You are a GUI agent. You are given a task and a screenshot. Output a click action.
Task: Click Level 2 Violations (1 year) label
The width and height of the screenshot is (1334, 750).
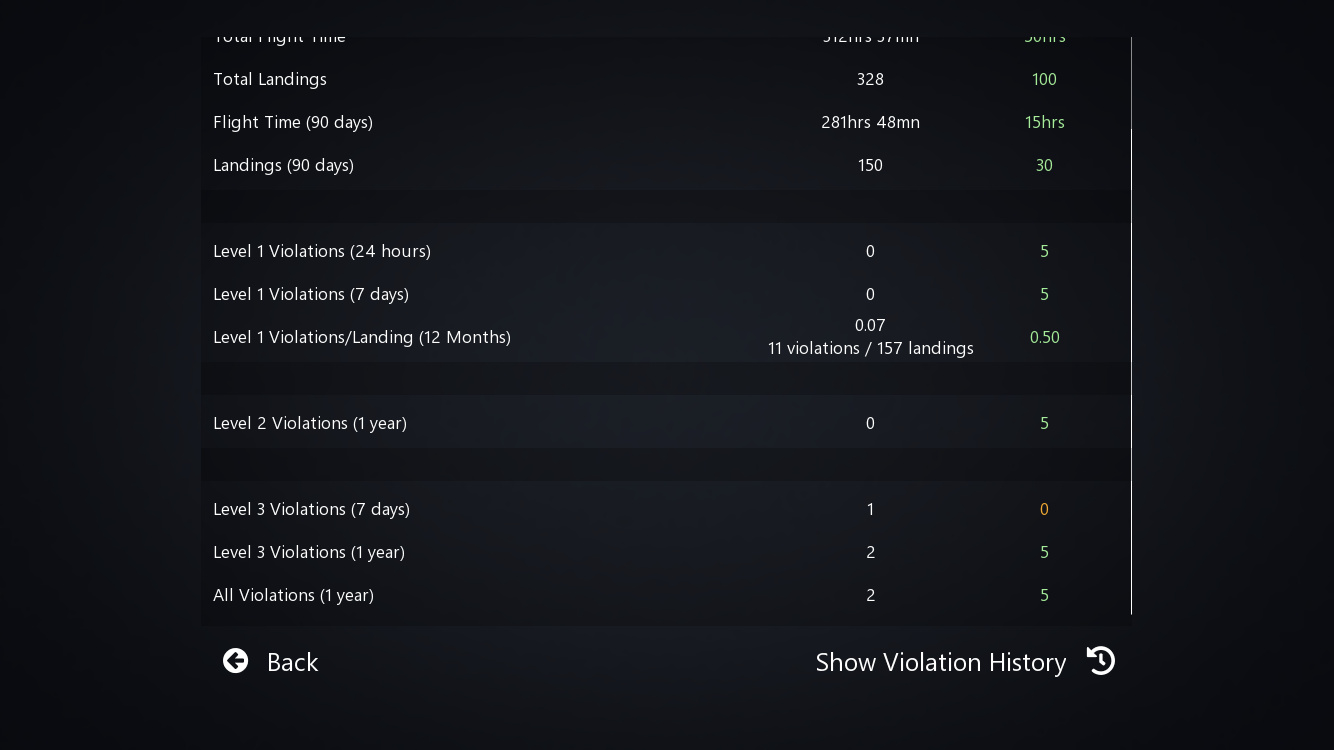310,423
